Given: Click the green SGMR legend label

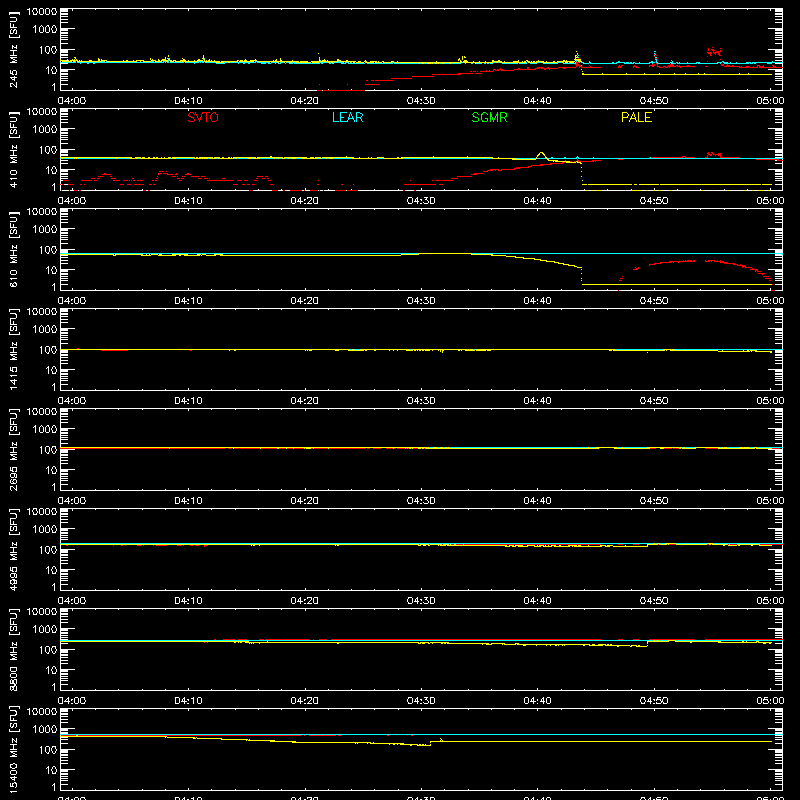Looking at the screenshot, I should [489, 117].
